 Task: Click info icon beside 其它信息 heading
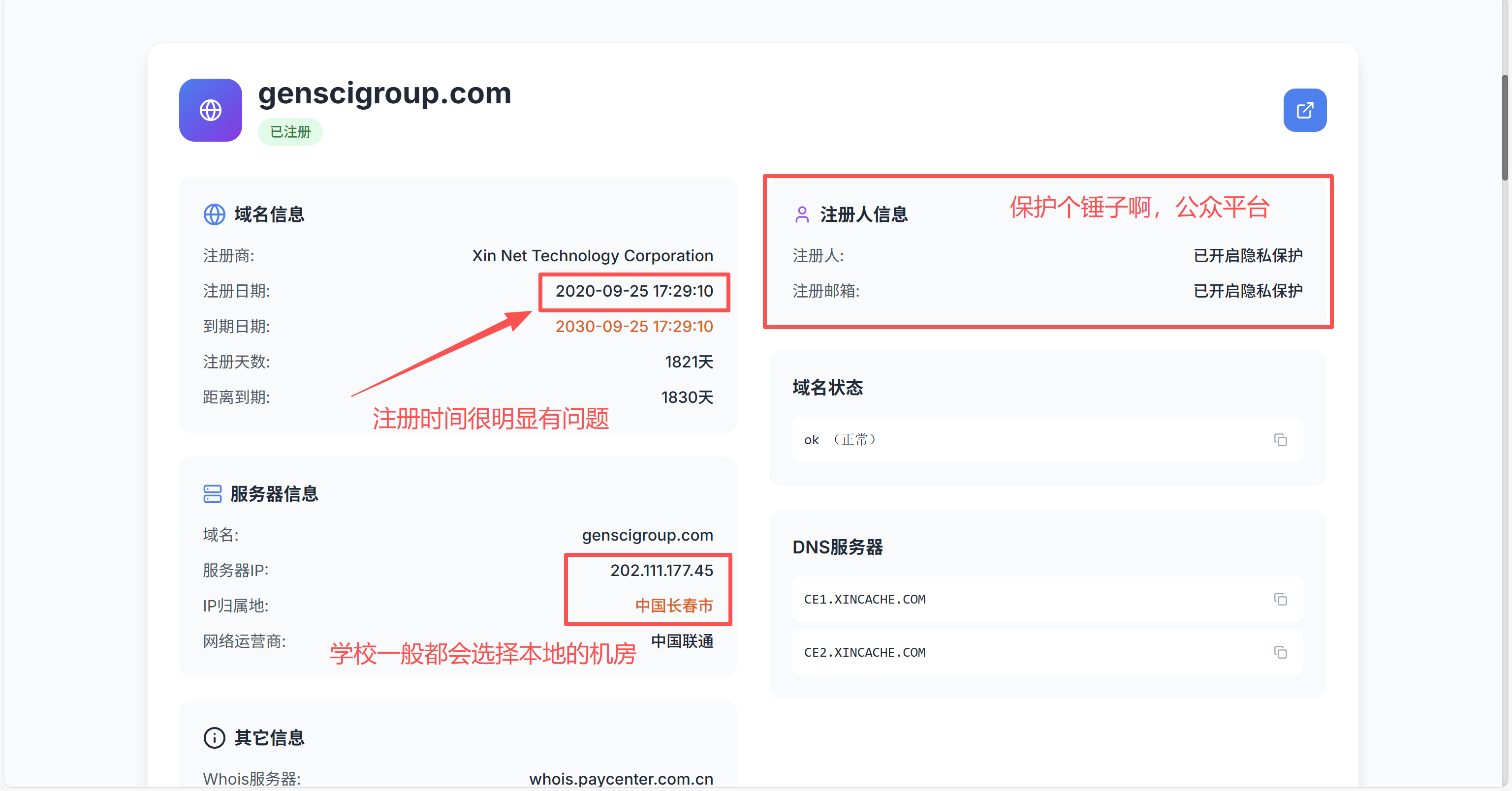[x=214, y=737]
